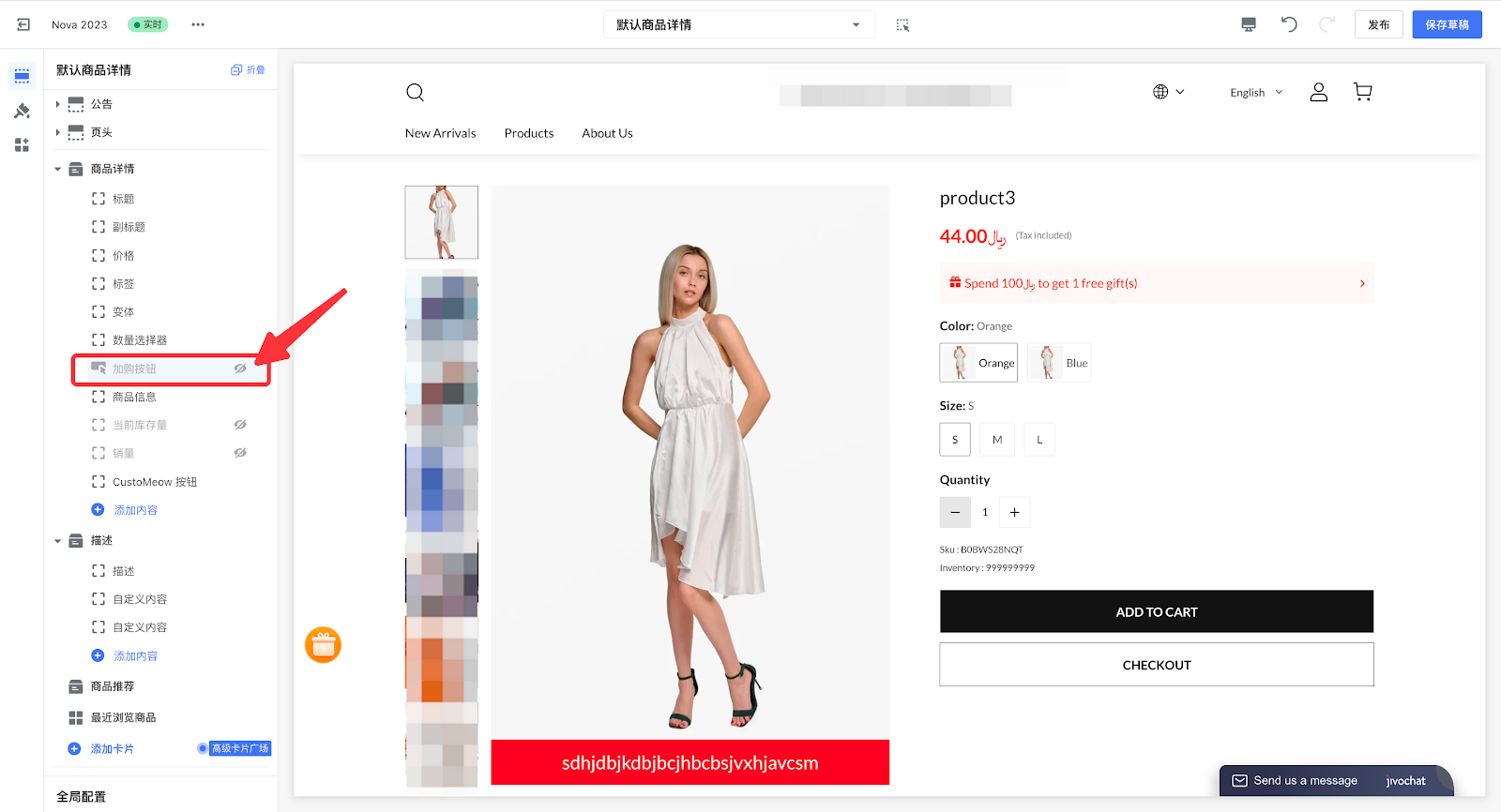Click the 保存草稿 button
The height and width of the screenshot is (812, 1501).
pos(1447,24)
